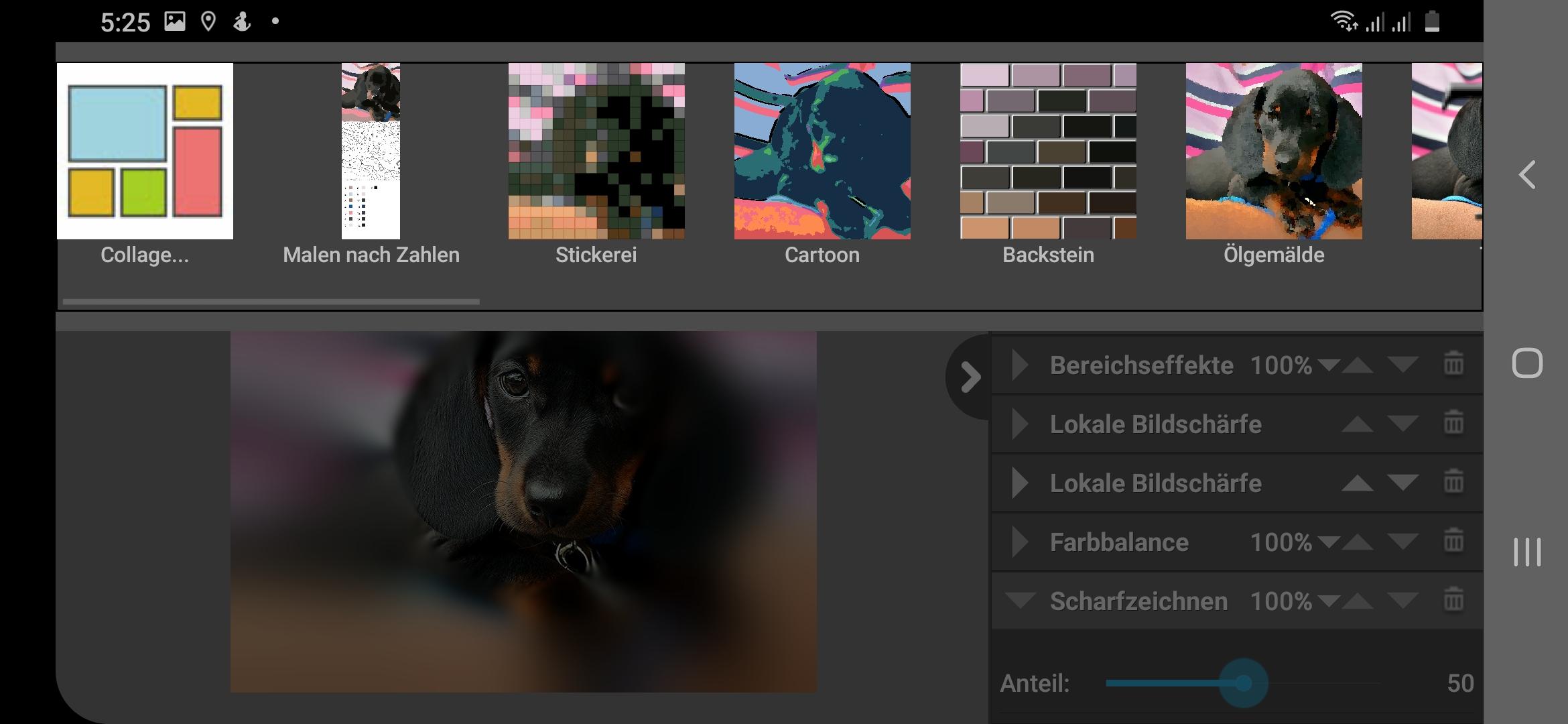Click the Scharfzeichnen layer name
The height and width of the screenshot is (724, 1568).
(x=1138, y=601)
